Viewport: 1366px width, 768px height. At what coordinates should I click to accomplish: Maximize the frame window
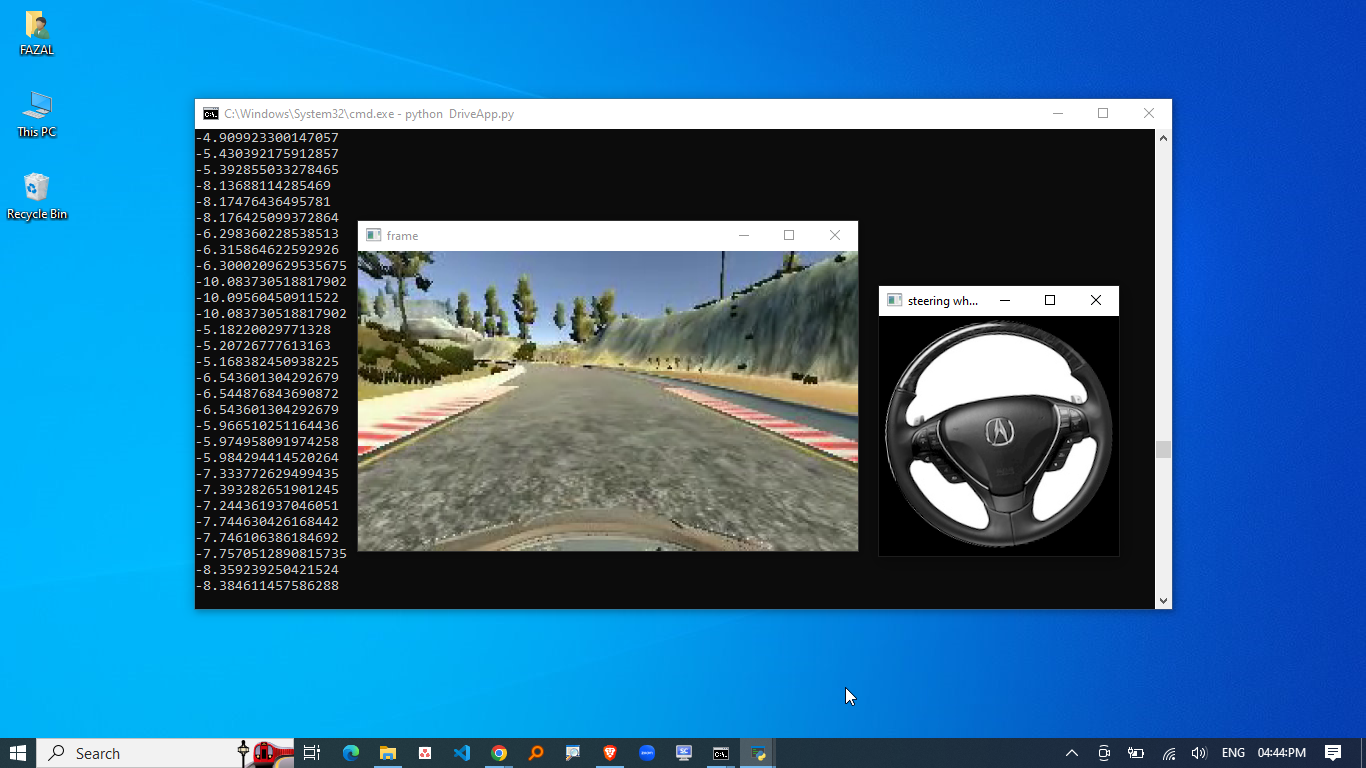(789, 236)
